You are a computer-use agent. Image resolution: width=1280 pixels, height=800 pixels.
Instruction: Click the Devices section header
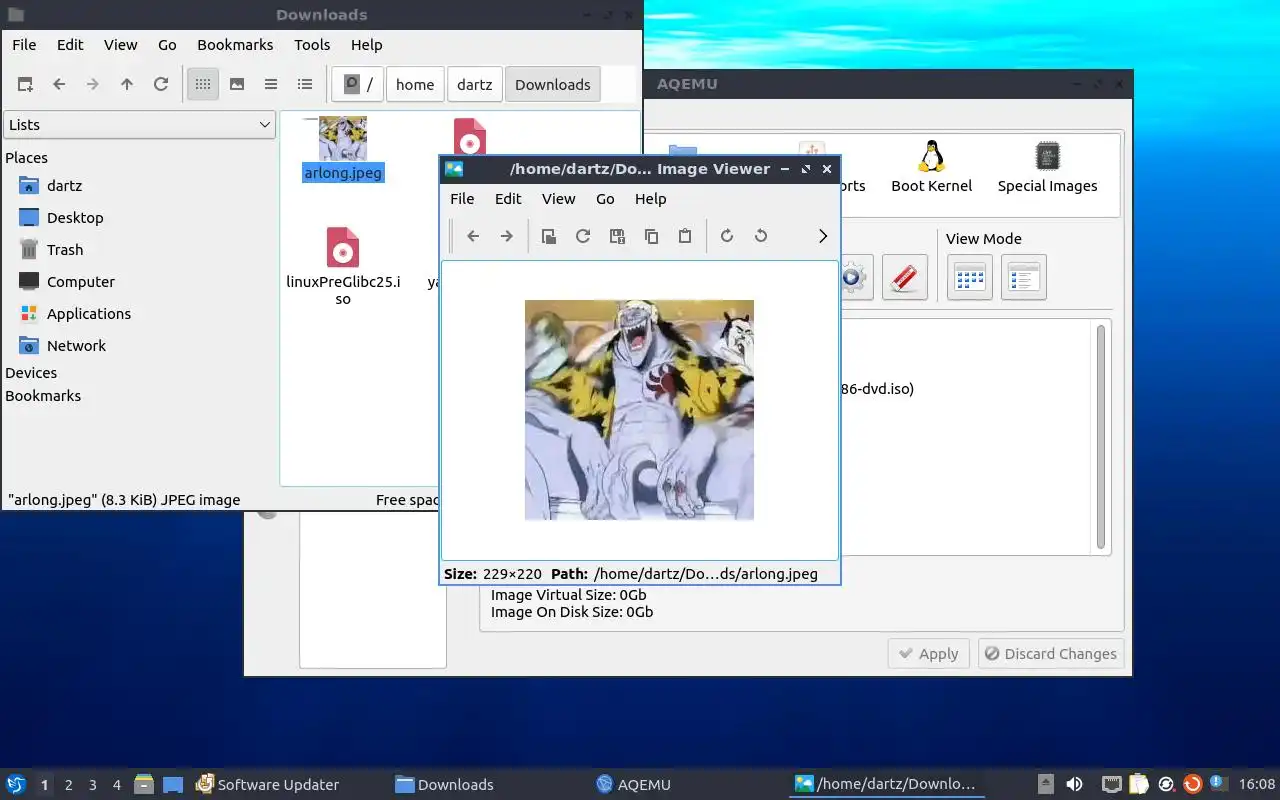[31, 372]
